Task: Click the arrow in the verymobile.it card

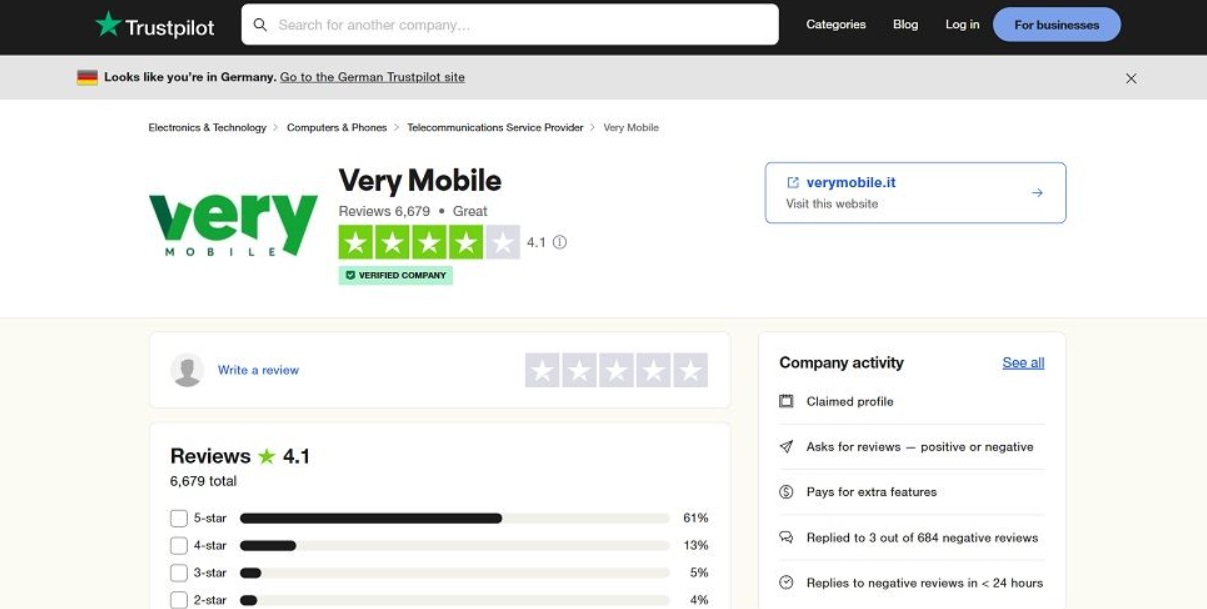Action: tap(1037, 193)
